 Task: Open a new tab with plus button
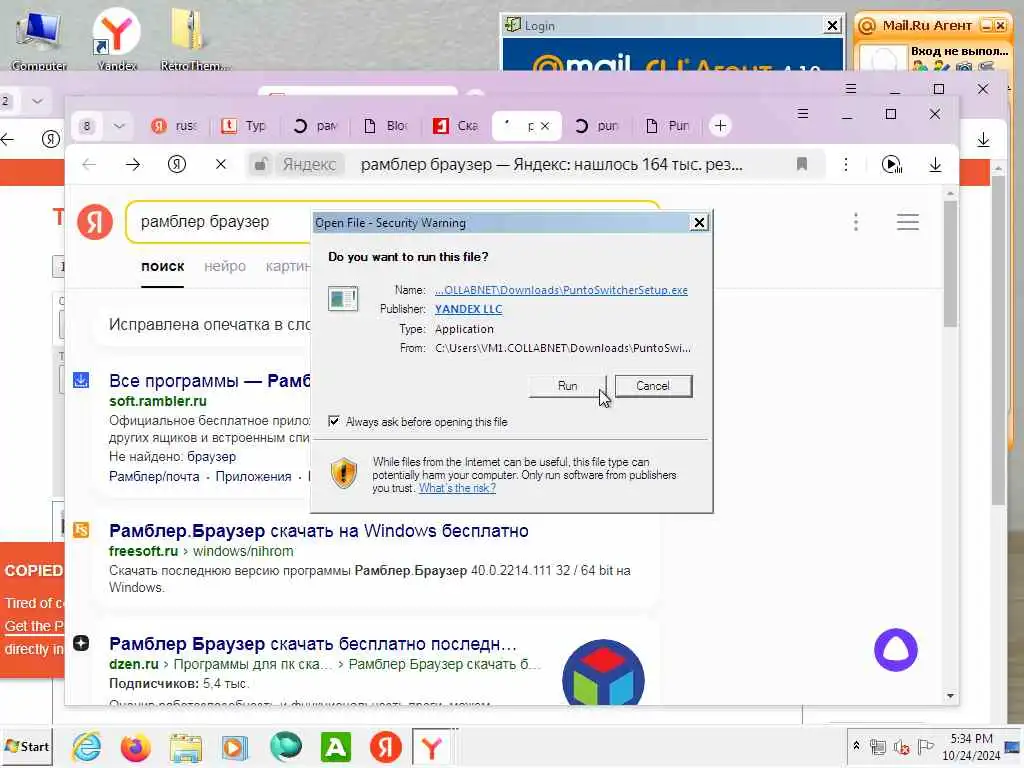coord(720,125)
